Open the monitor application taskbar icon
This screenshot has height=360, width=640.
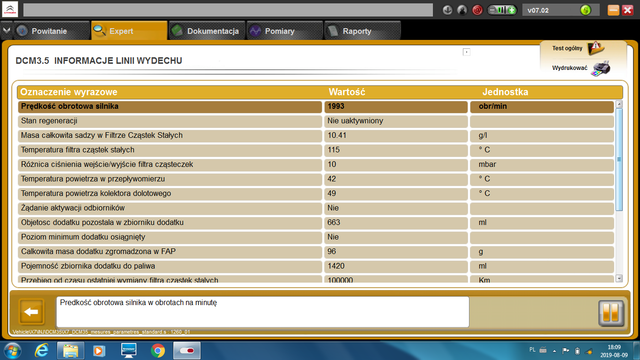(x=129, y=351)
